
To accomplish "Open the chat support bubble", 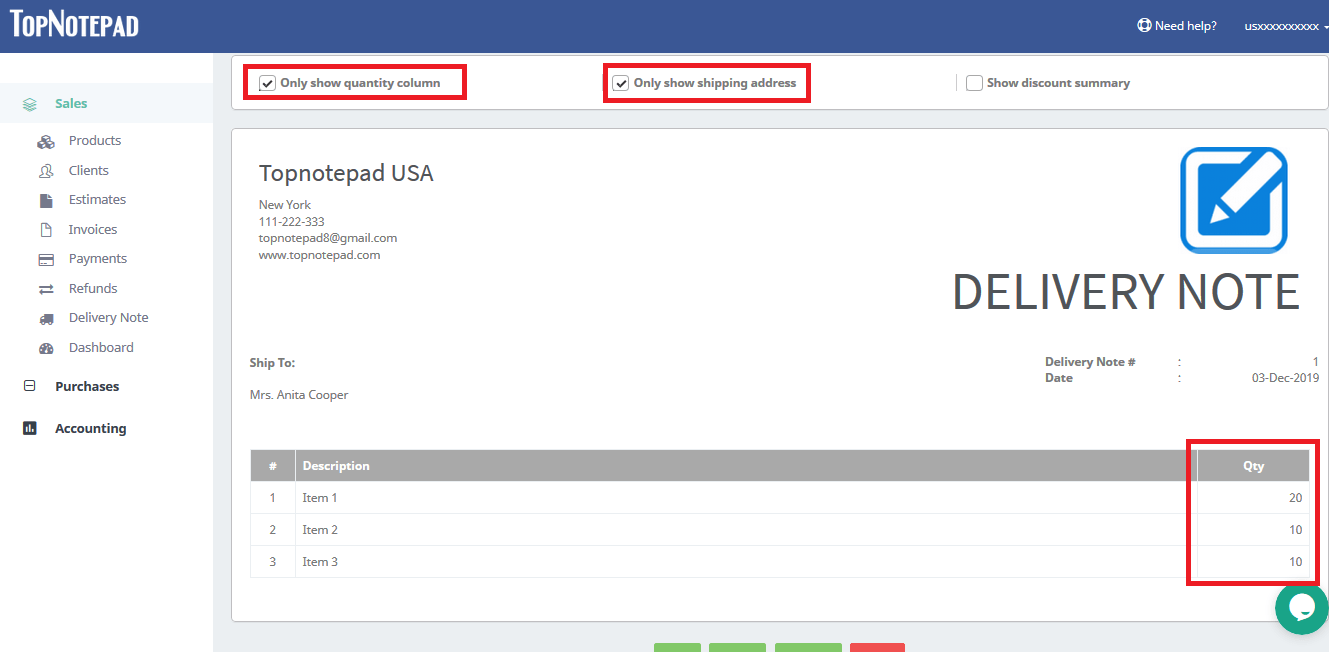I will tap(1301, 607).
